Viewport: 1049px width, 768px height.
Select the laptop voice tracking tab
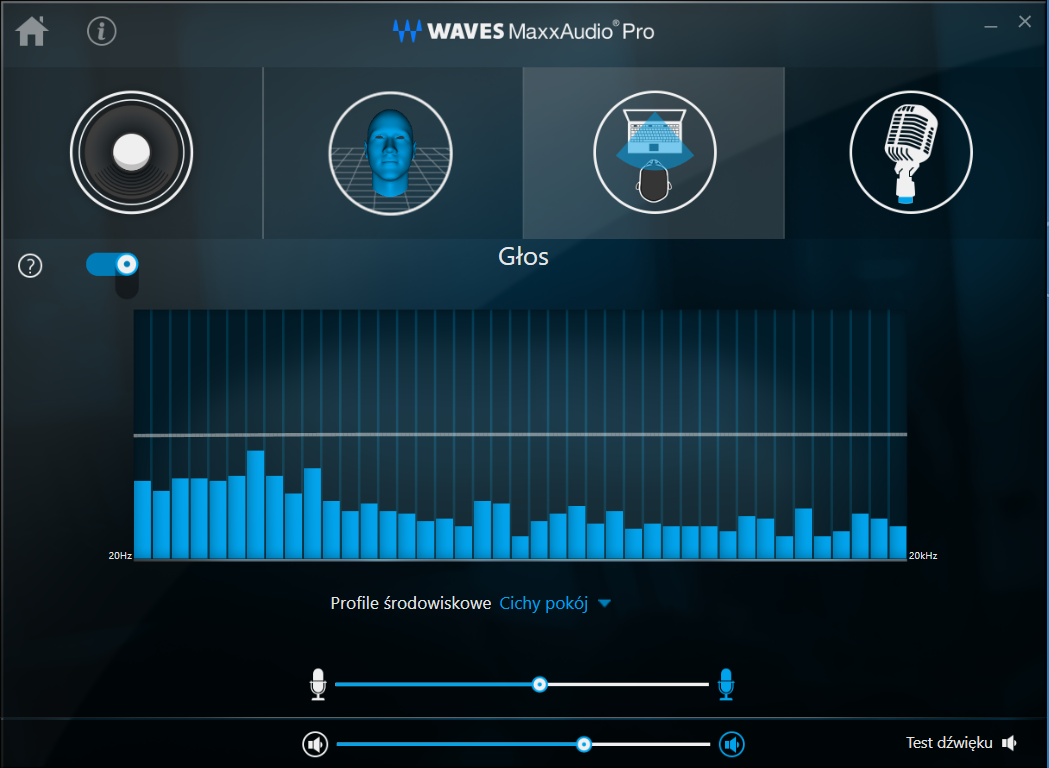[x=654, y=153]
